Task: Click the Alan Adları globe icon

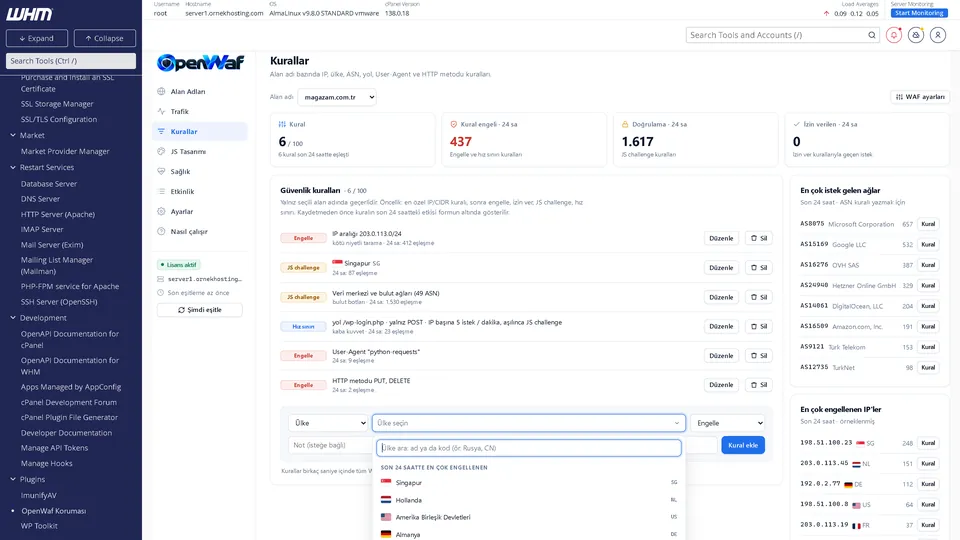Action: 161,91
